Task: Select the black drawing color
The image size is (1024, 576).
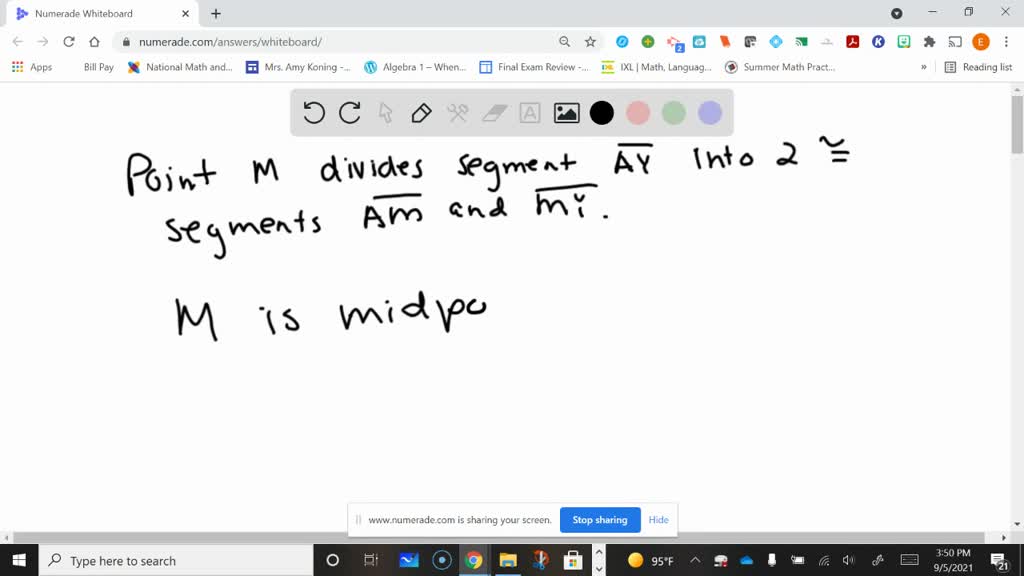Action: 601,113
